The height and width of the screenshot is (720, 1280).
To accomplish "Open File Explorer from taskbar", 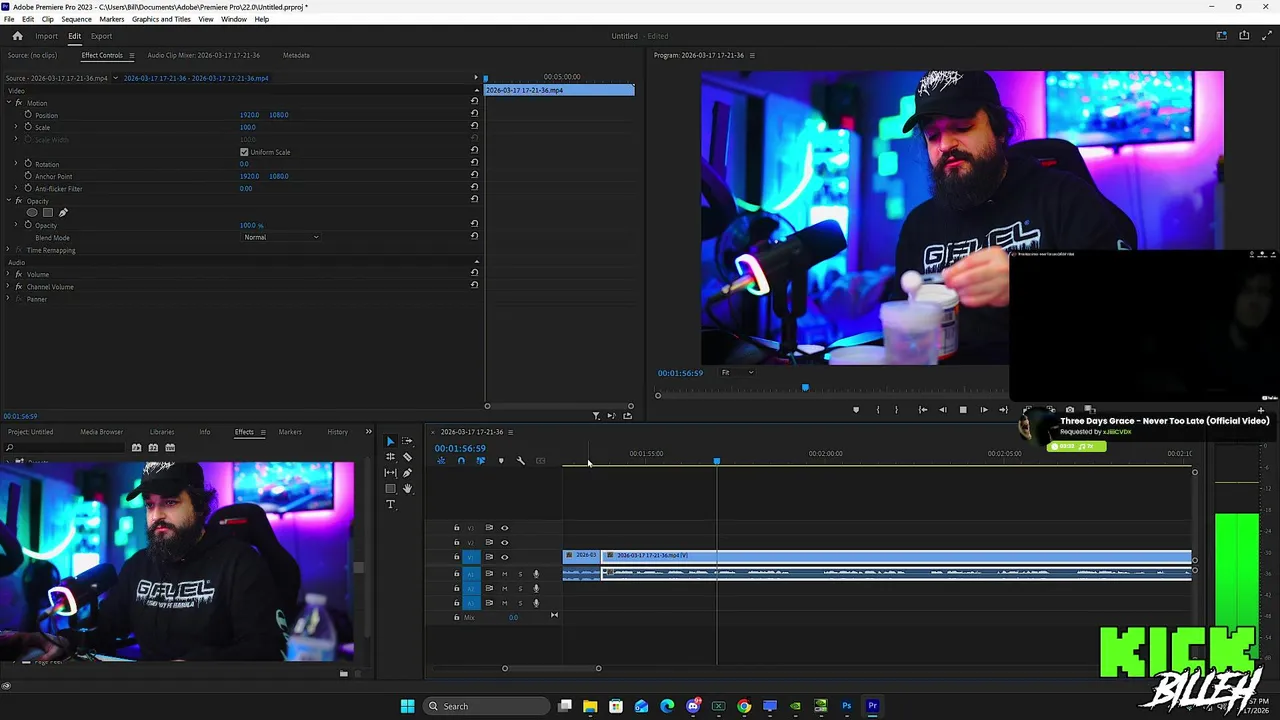I will point(590,706).
